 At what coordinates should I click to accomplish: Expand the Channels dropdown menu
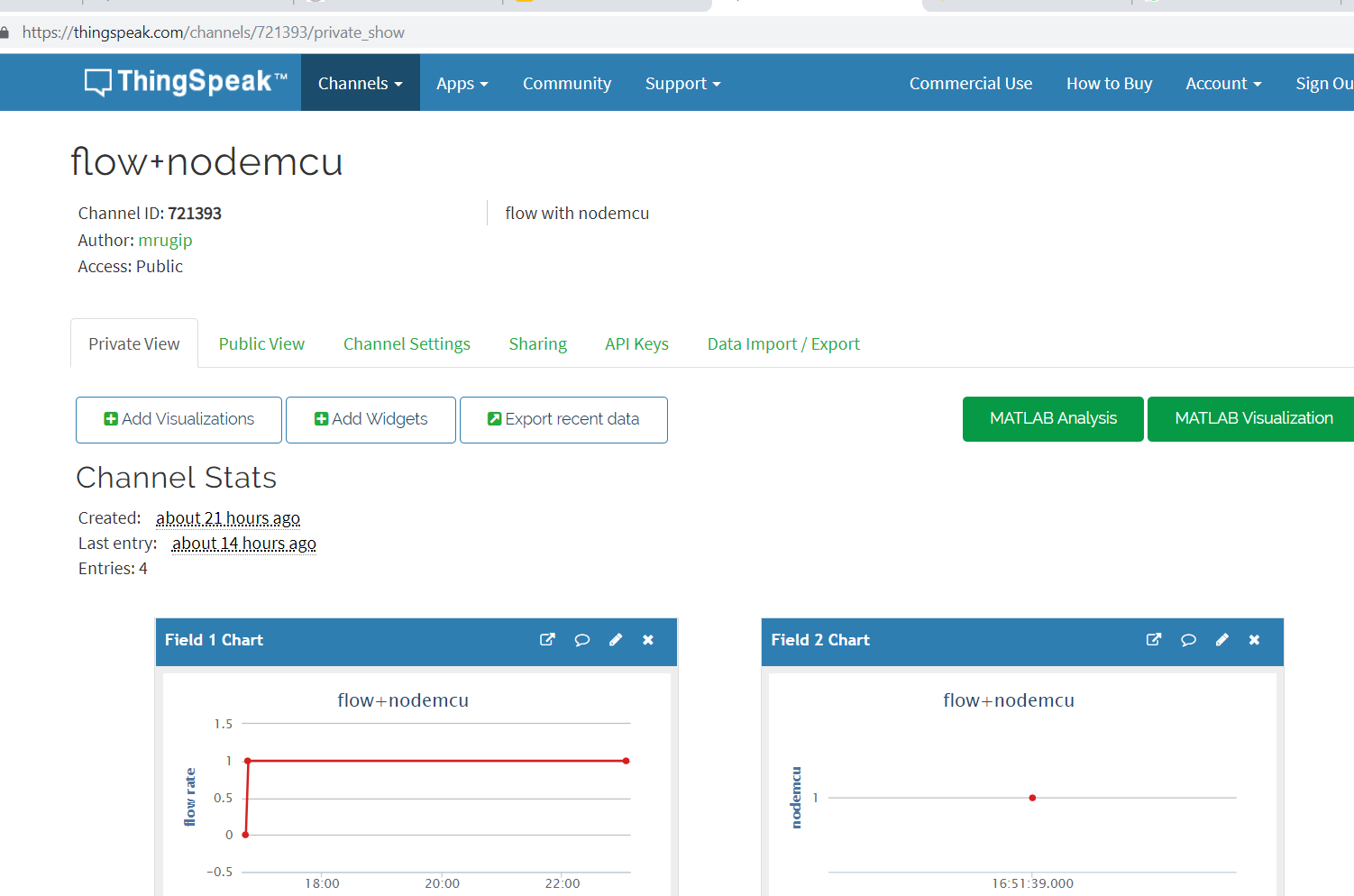(x=361, y=83)
